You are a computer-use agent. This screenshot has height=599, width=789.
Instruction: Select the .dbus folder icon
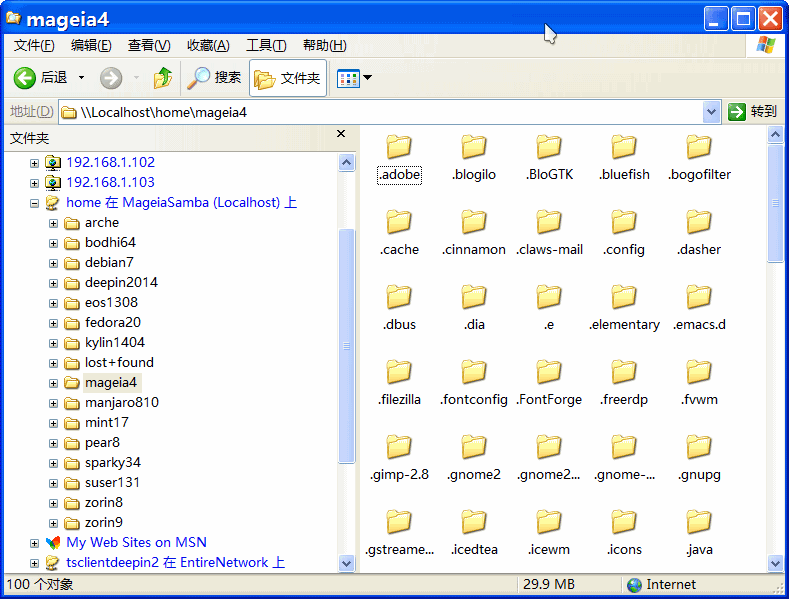tap(399, 296)
